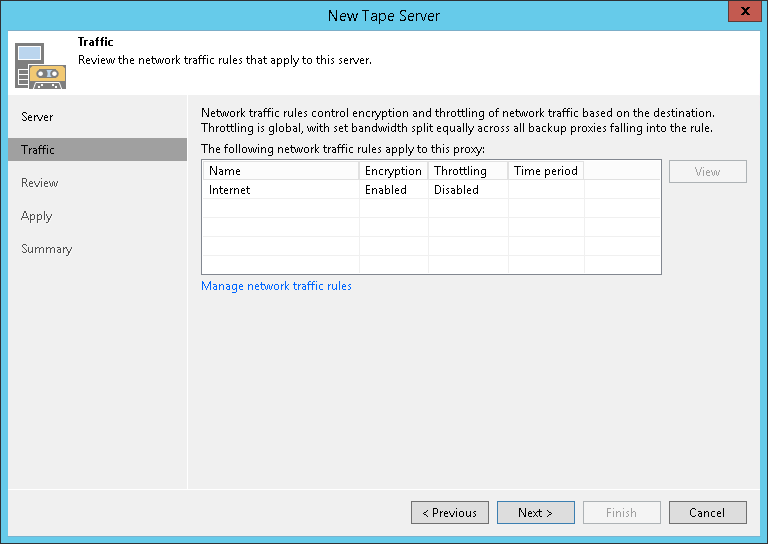
Task: Click the Finish button
Action: click(x=621, y=513)
